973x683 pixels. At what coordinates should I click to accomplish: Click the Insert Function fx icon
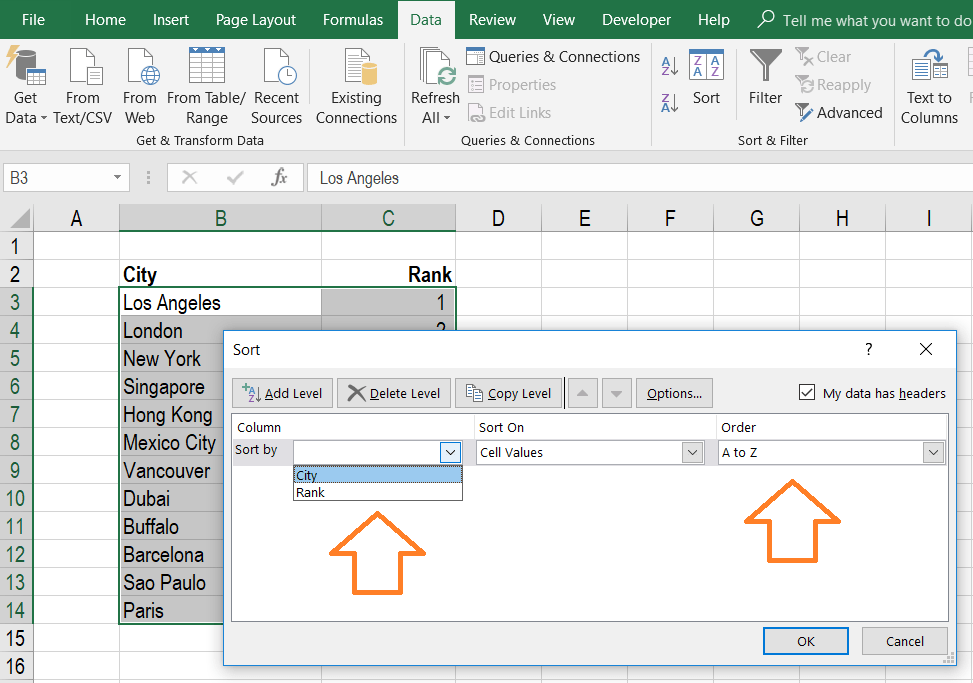[x=279, y=177]
